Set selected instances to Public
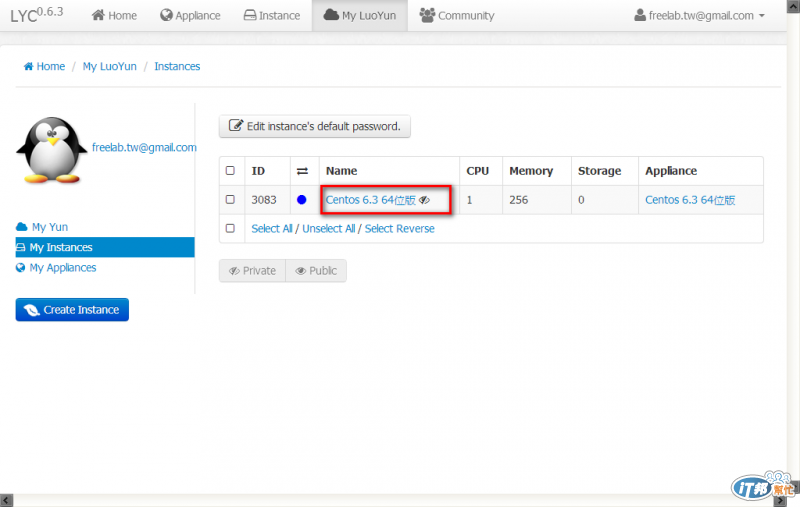This screenshot has width=800, height=507. 316,271
